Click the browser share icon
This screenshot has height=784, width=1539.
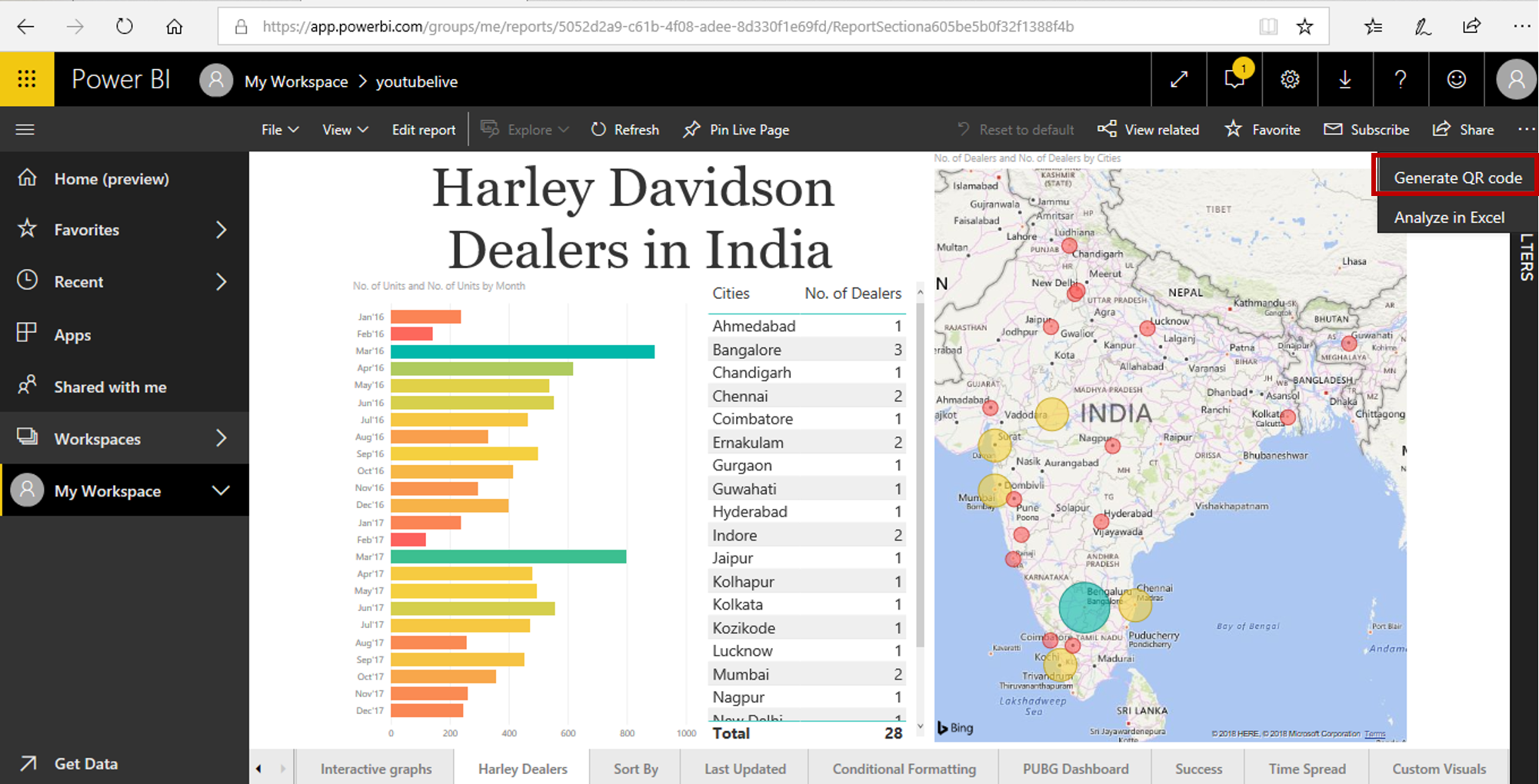point(1471,27)
